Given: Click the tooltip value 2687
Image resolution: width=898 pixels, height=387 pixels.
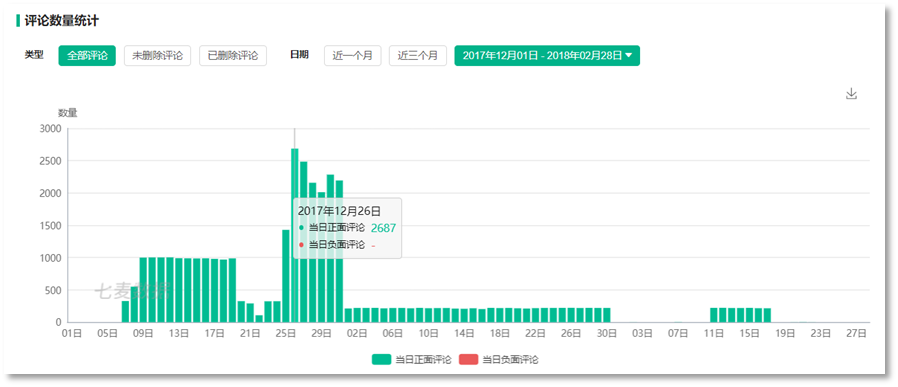Looking at the screenshot, I should point(384,228).
